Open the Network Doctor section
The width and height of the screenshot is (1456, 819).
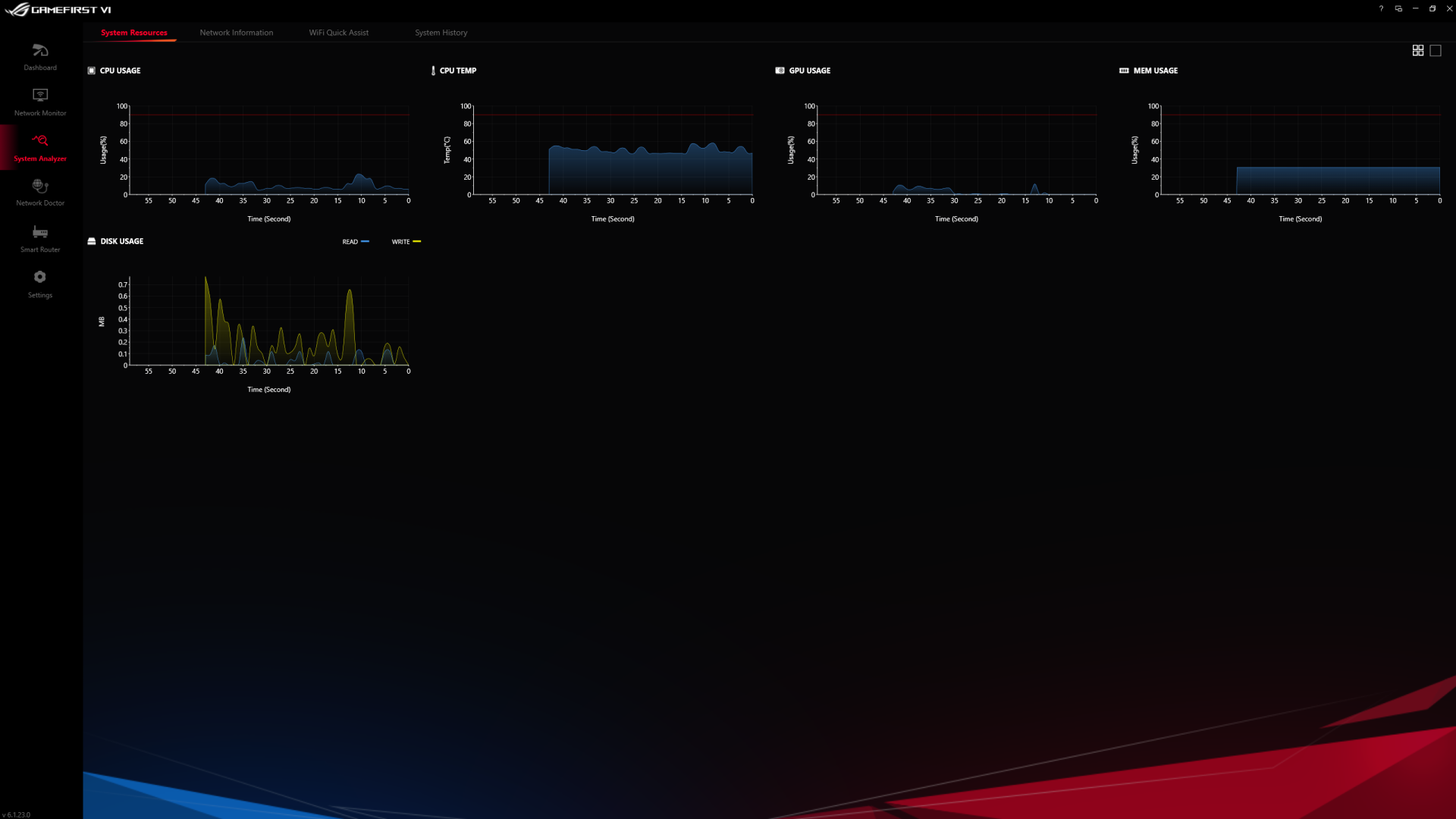[x=40, y=192]
